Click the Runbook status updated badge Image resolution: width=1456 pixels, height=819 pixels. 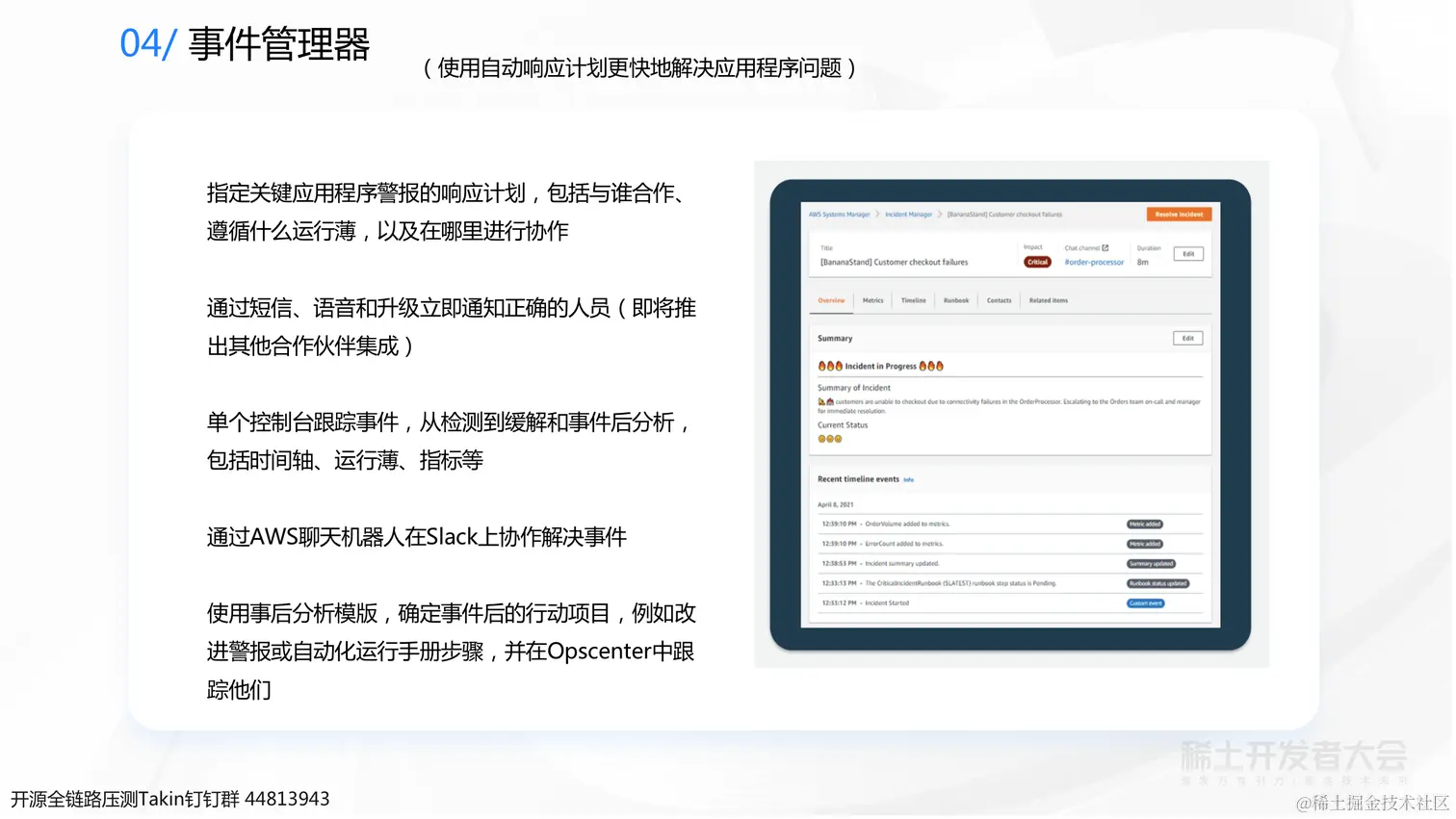tap(1157, 583)
